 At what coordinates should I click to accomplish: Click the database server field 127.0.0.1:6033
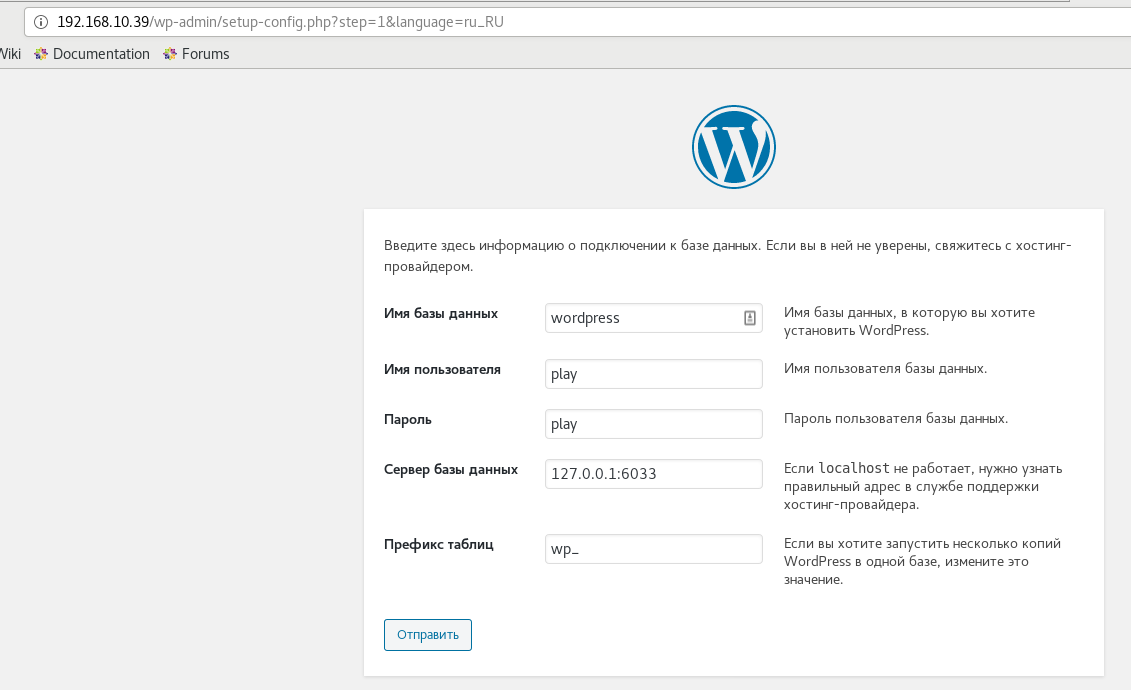tap(653, 474)
